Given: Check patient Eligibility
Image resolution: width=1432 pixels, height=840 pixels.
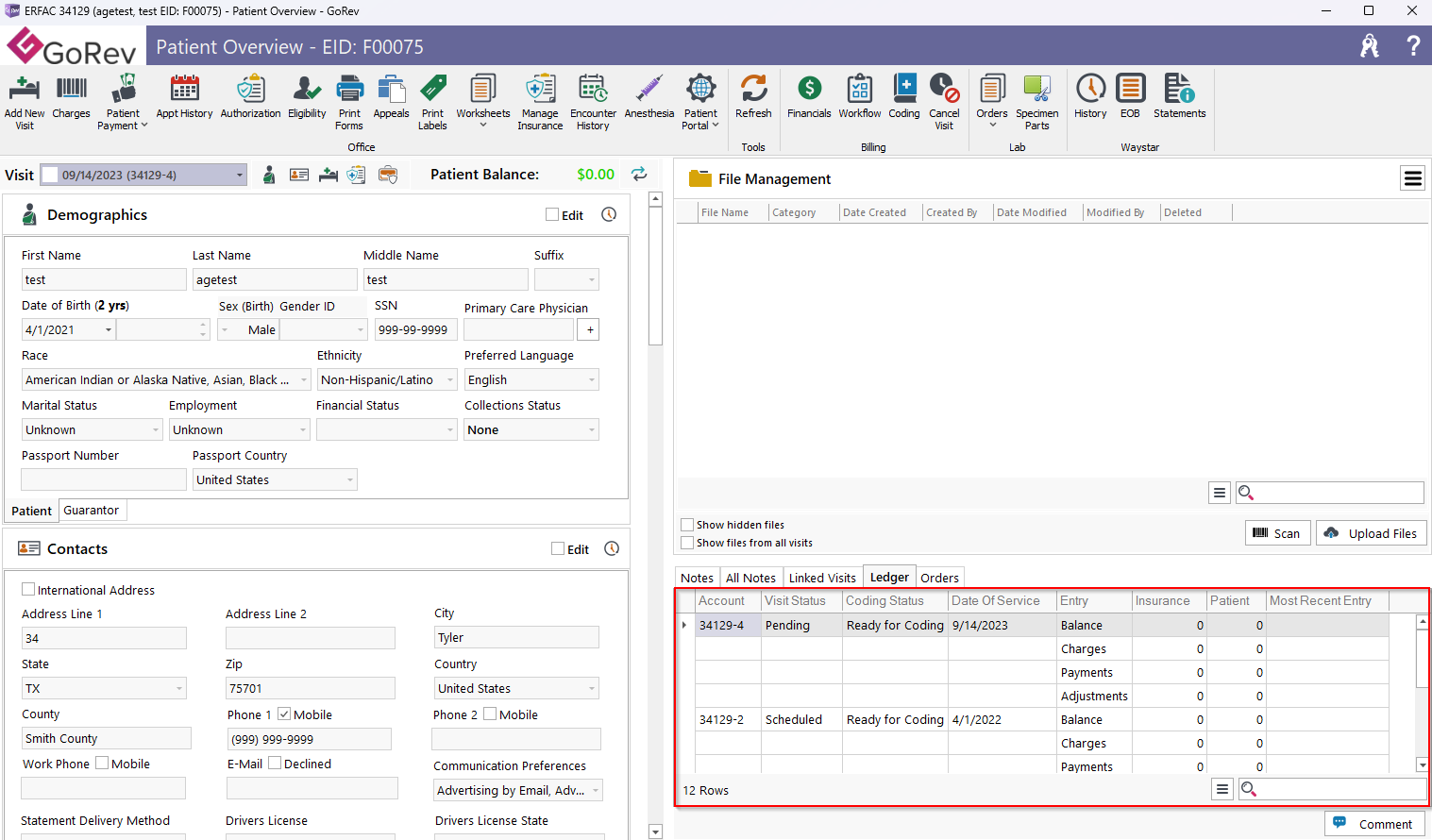Looking at the screenshot, I should tap(307, 95).
